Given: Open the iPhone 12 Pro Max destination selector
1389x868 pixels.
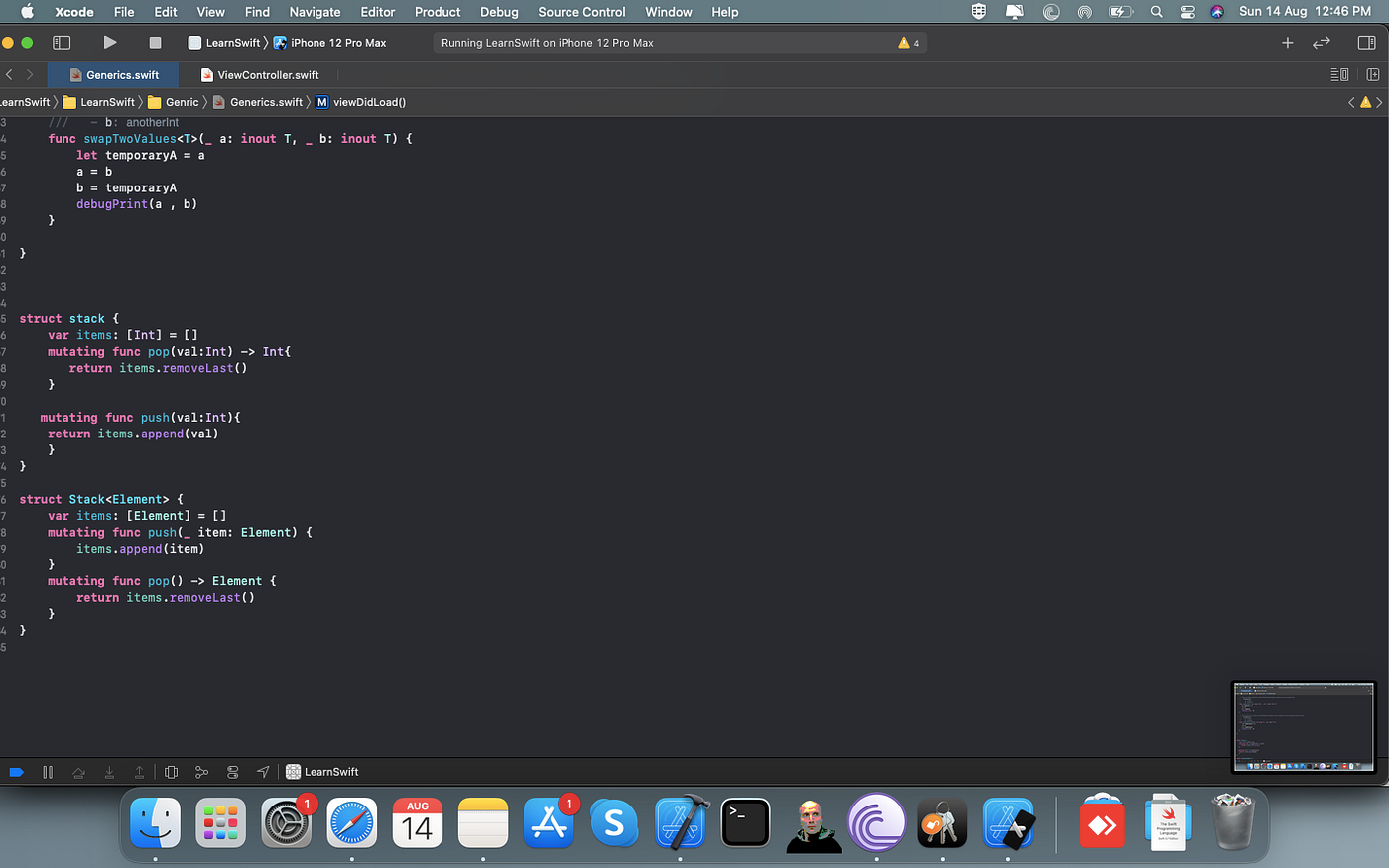Looking at the screenshot, I should (329, 43).
